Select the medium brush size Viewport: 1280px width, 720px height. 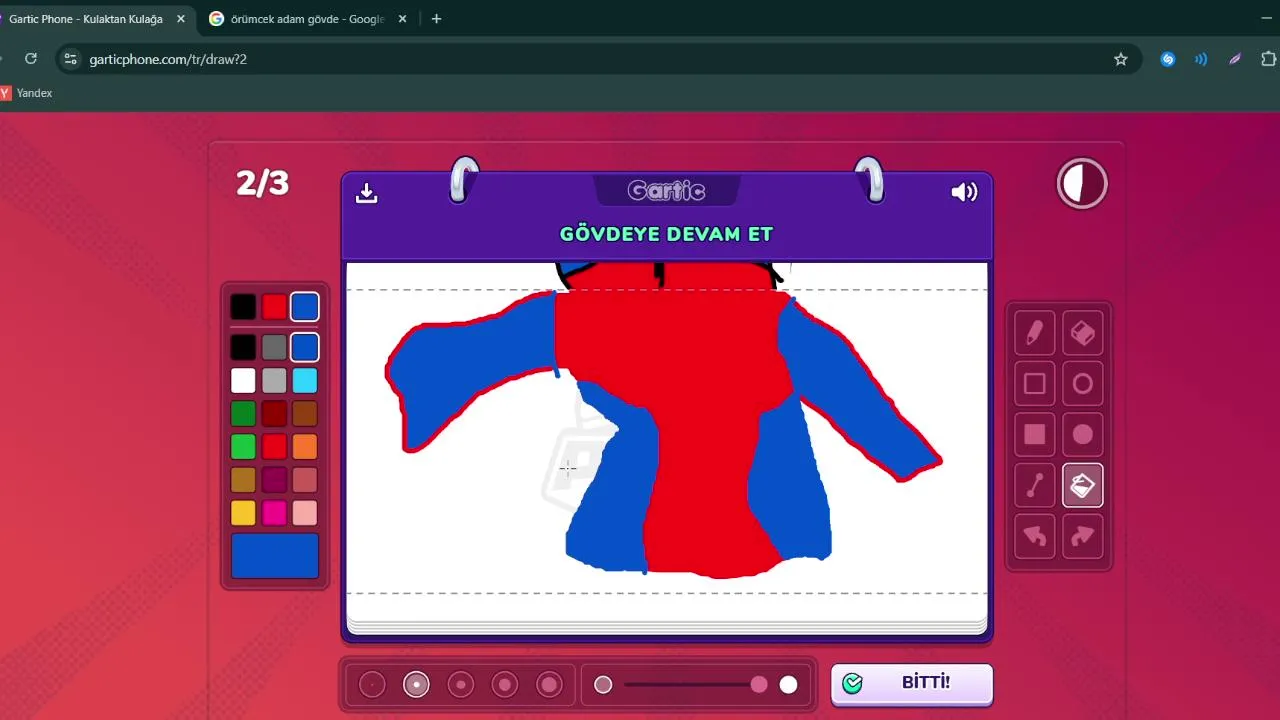(461, 685)
